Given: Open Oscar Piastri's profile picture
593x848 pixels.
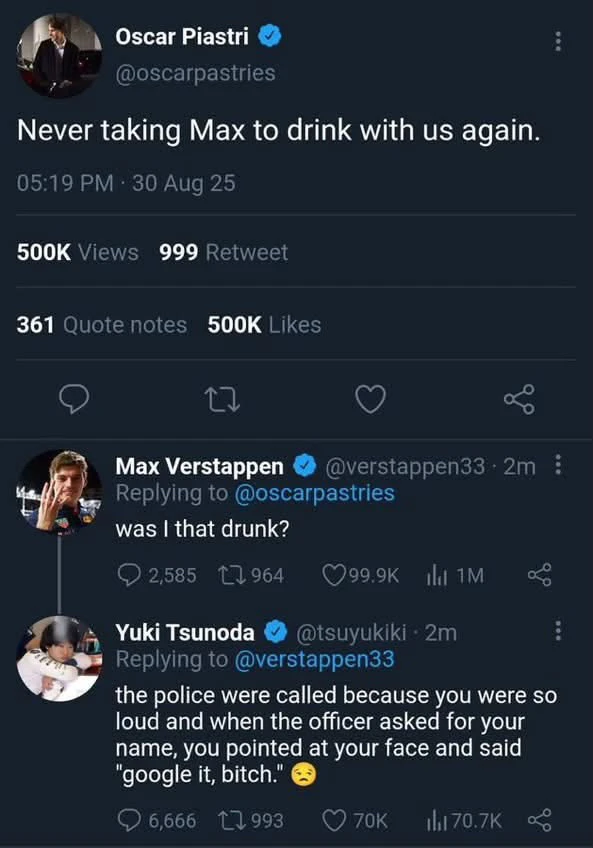Looking at the screenshot, I should [60, 56].
